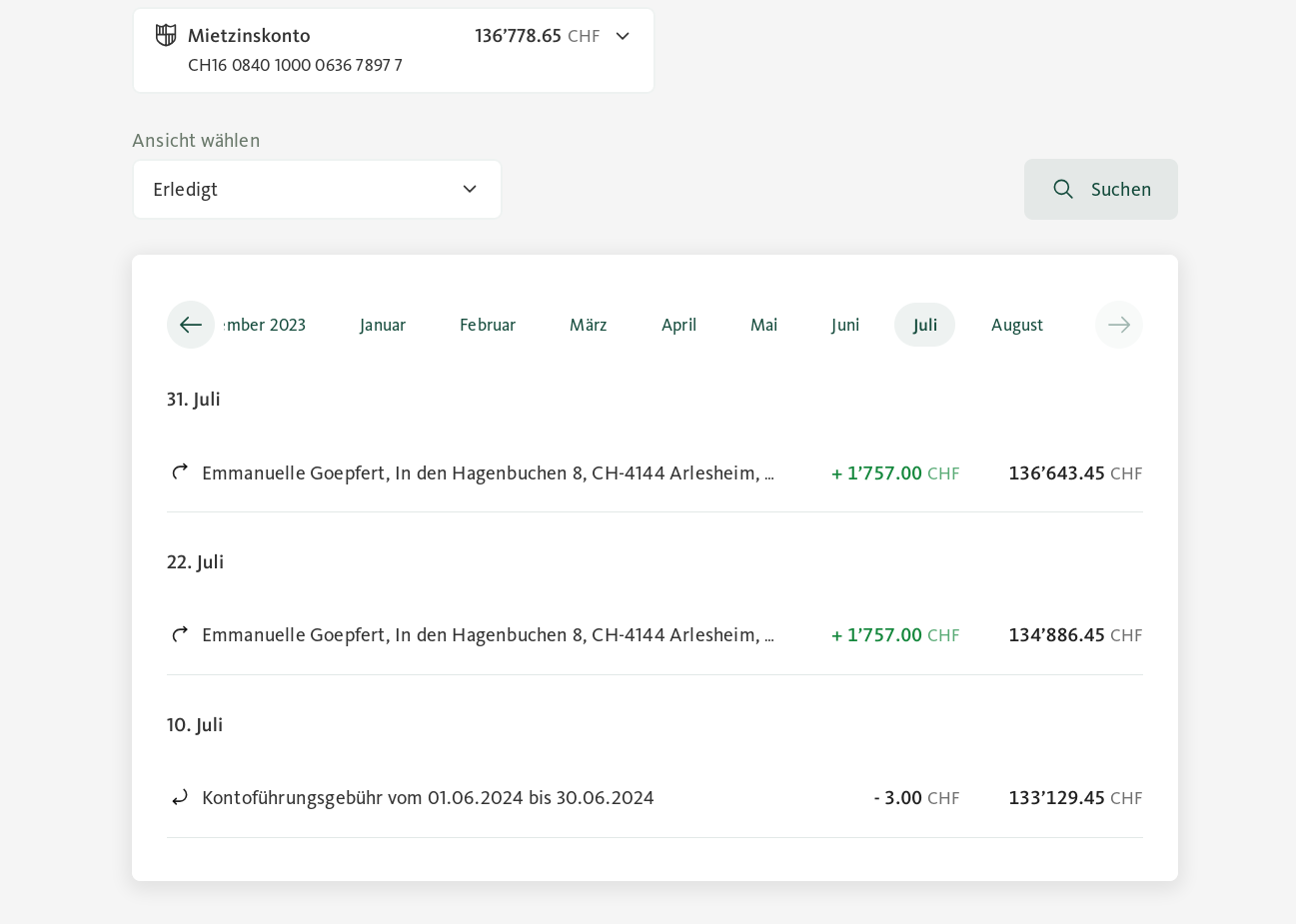Viewport: 1296px width, 924px height.
Task: Open the 31. Juli Emmanuelle Goepfert transaction
Action: [654, 473]
